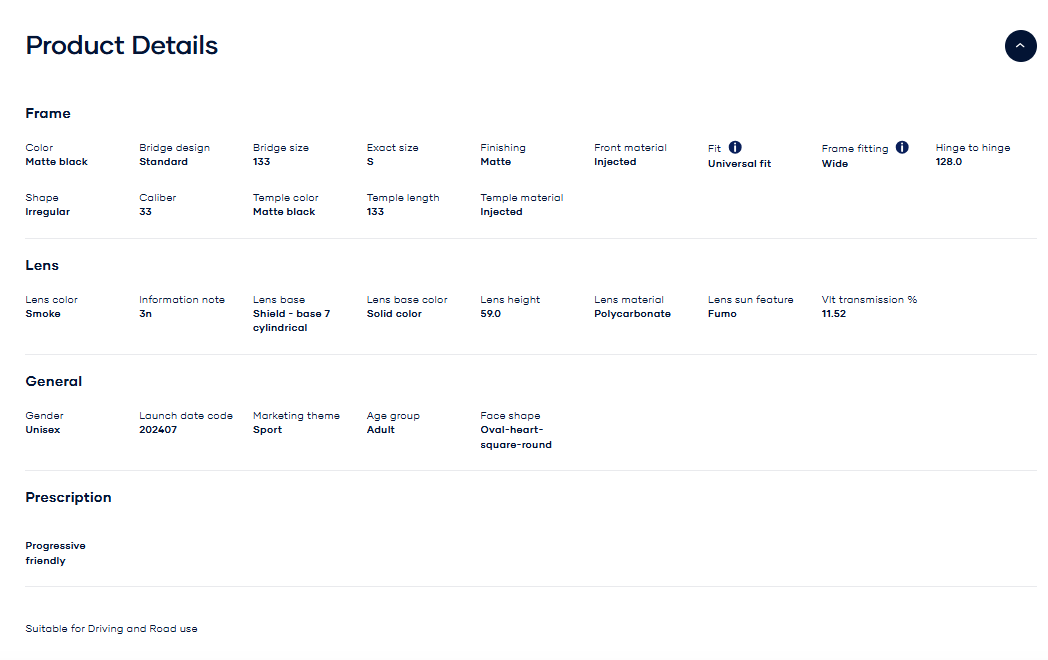
Task: Click the Vlt transmission value 11.52
Action: (834, 313)
